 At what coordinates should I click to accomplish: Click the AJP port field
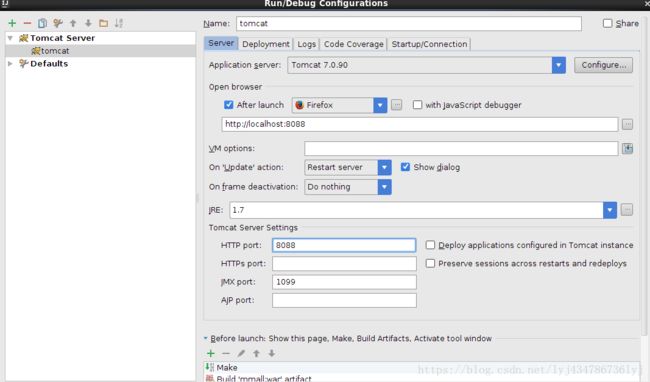(344, 300)
